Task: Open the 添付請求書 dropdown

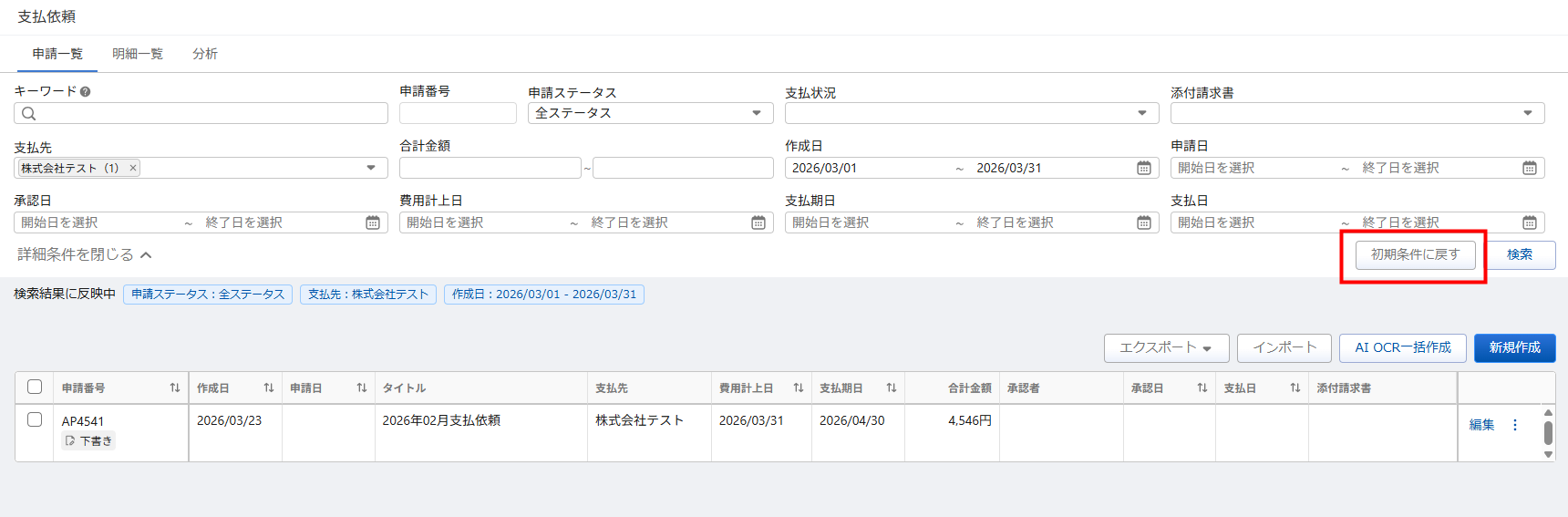Action: coord(1527,113)
